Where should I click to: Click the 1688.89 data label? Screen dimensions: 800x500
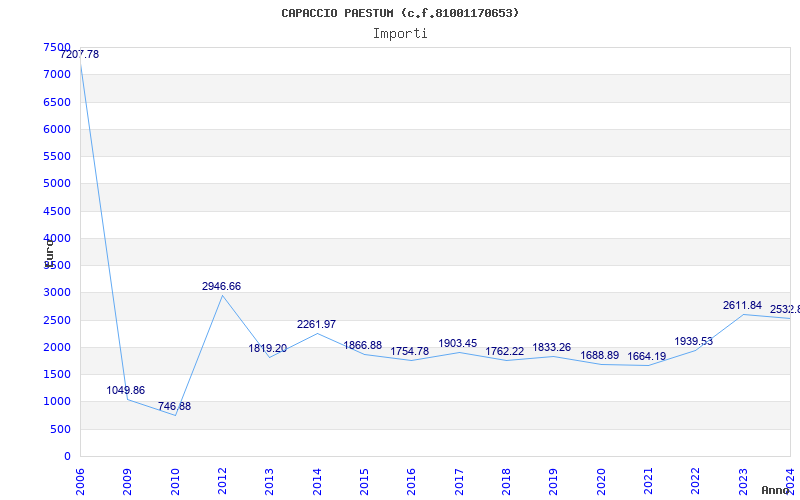[x=599, y=355]
